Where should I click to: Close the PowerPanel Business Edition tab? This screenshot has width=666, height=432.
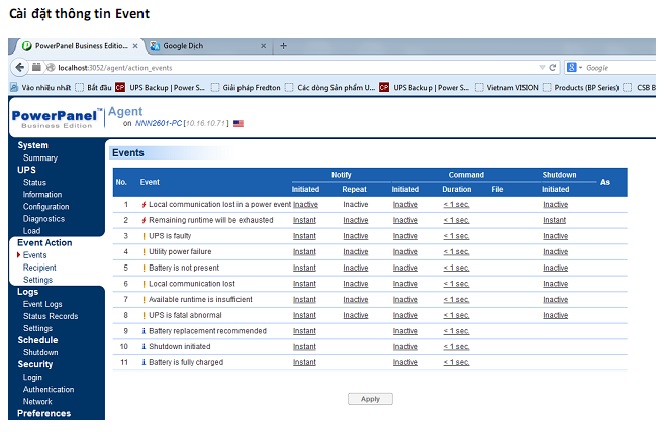[x=135, y=46]
